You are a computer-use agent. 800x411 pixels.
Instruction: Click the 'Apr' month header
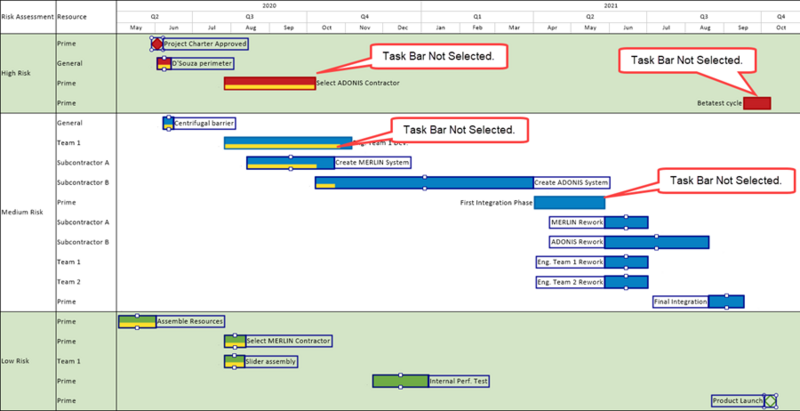pyautogui.click(x=552, y=28)
